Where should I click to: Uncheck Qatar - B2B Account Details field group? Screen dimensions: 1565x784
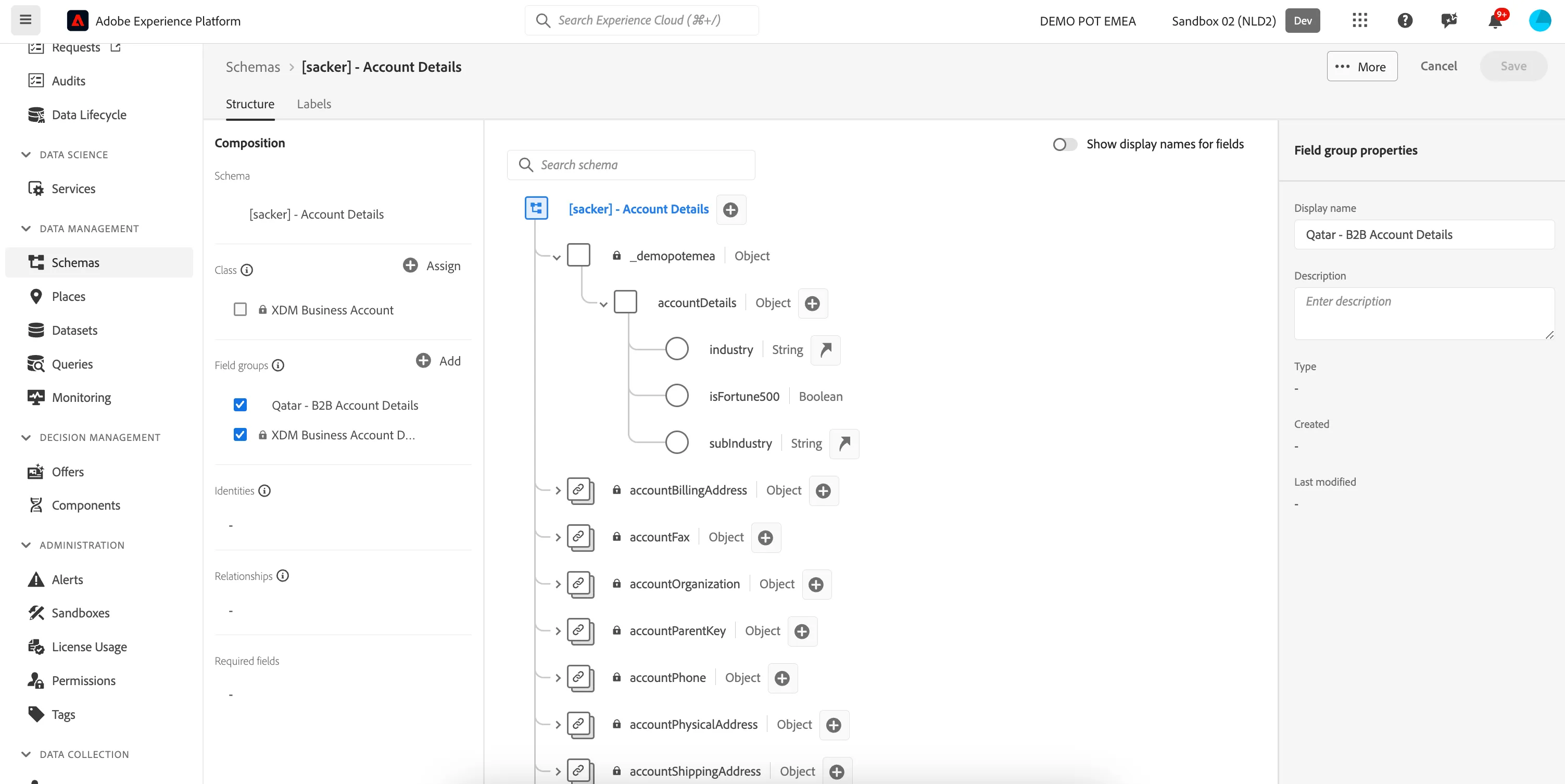[241, 405]
